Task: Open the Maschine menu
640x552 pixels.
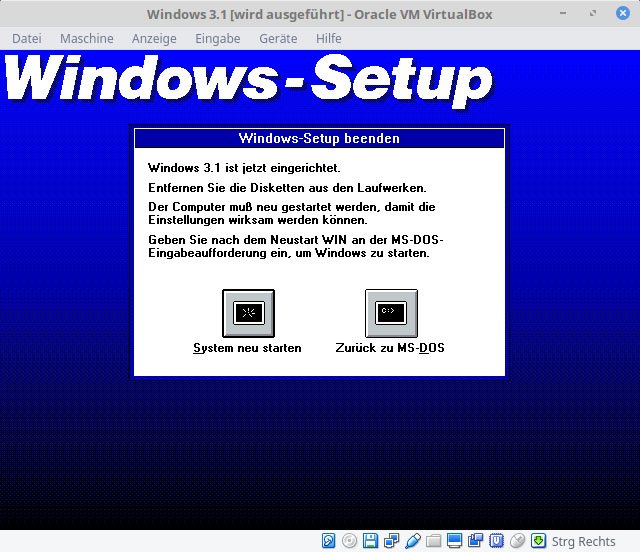Action: pyautogui.click(x=87, y=38)
